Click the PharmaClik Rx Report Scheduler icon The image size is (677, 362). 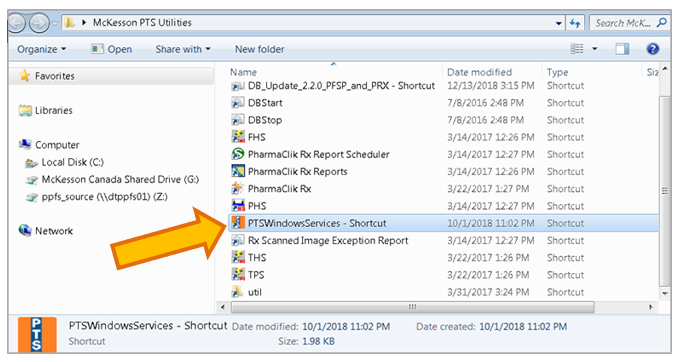click(238, 154)
